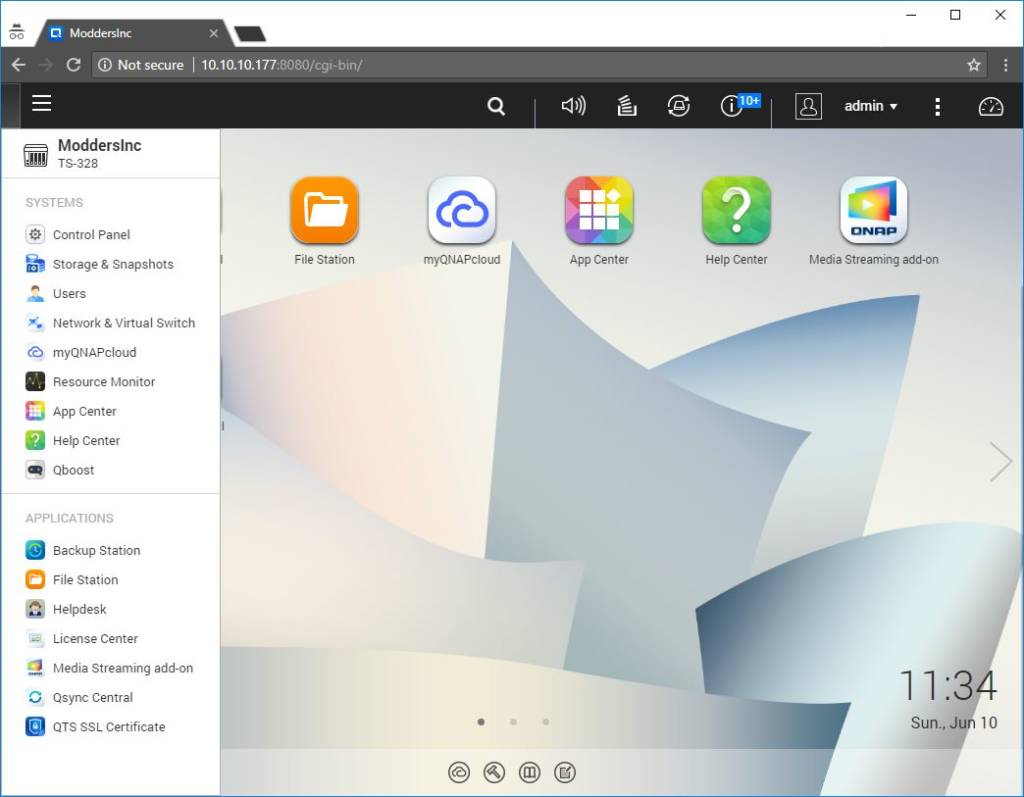Open Qboost in sidebar
The height and width of the screenshot is (797, 1024).
coord(59,470)
